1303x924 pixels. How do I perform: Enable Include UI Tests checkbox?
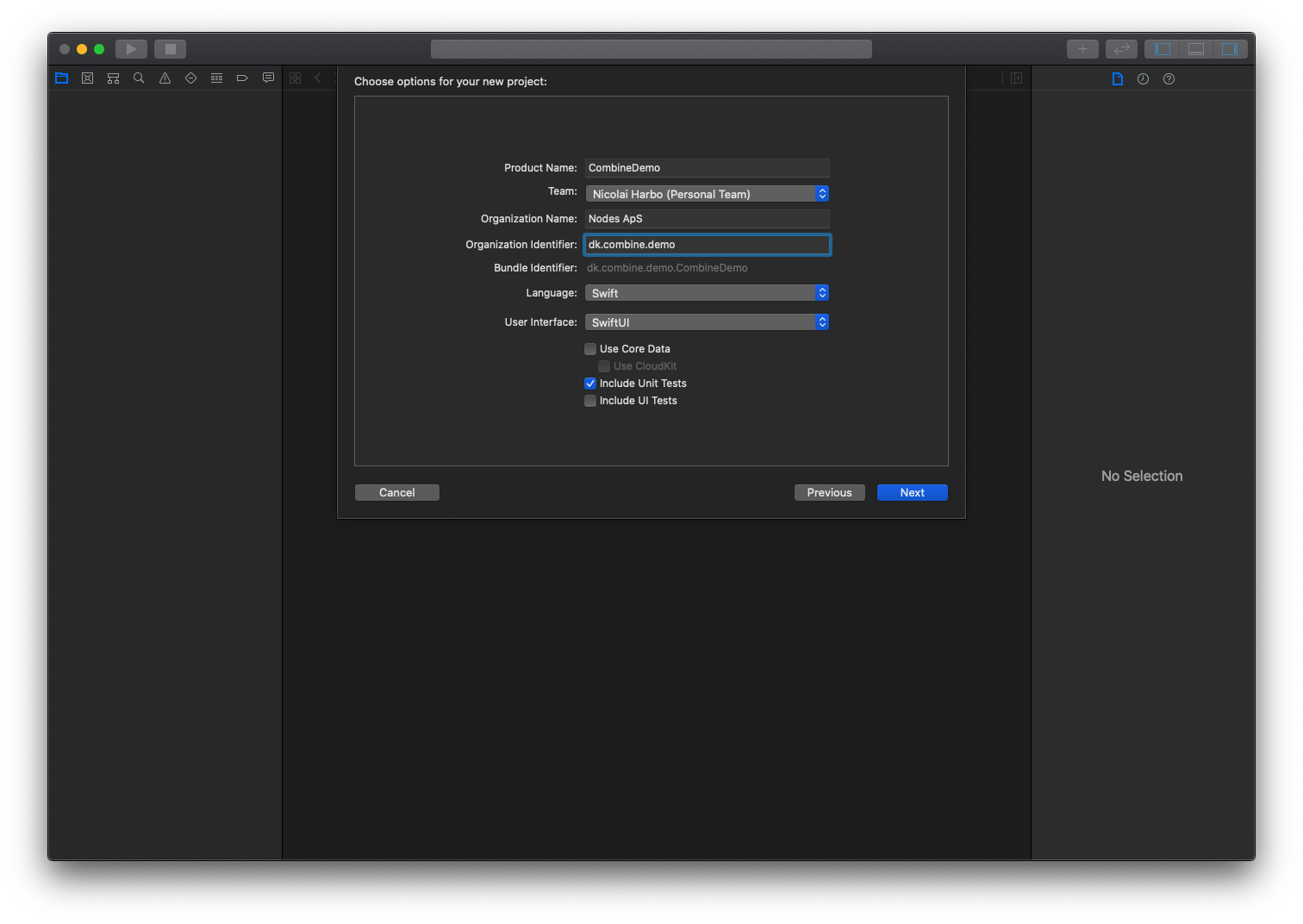coord(590,401)
